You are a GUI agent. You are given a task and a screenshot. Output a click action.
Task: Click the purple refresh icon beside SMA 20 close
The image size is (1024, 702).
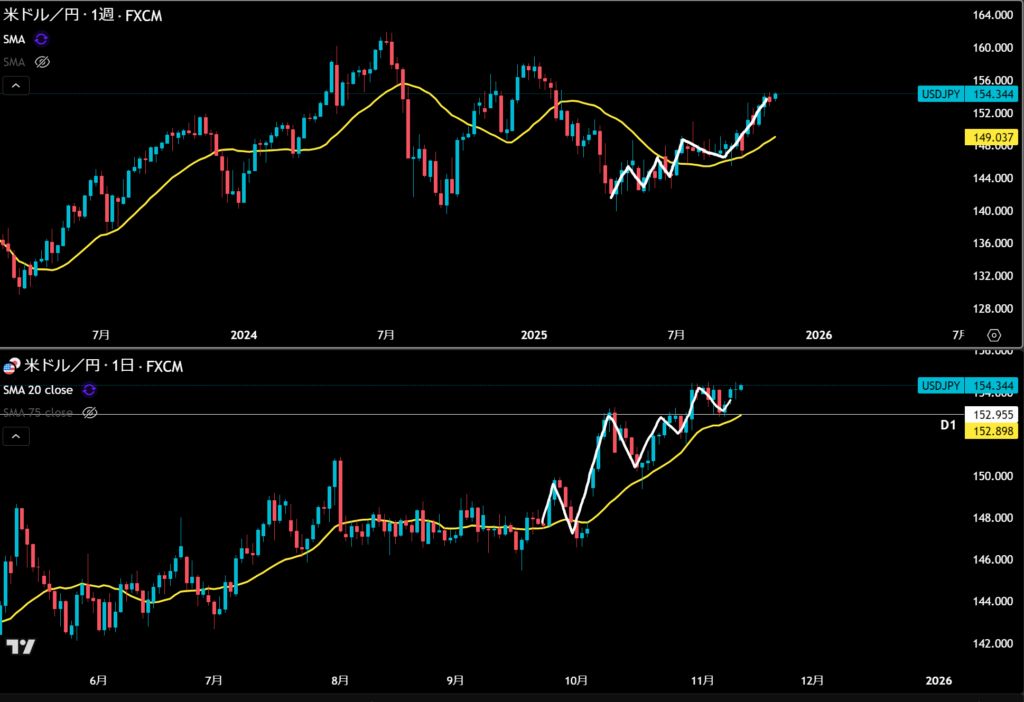tap(90, 390)
